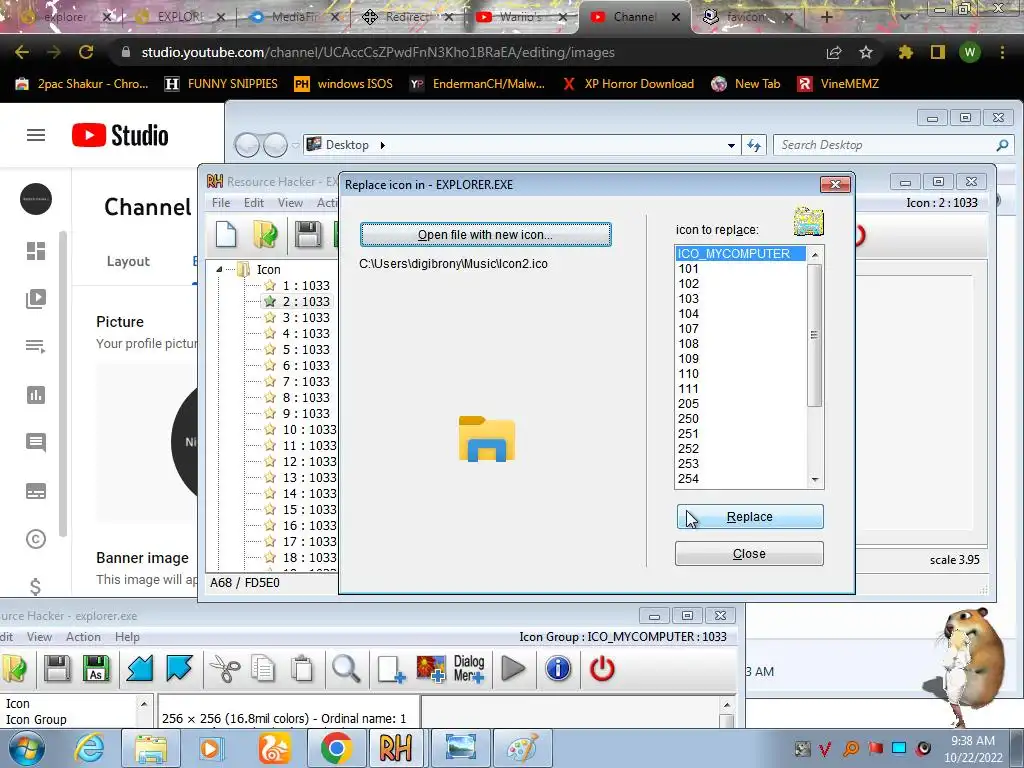
Task: Select tree item 12 : 1033
Action: click(310, 462)
